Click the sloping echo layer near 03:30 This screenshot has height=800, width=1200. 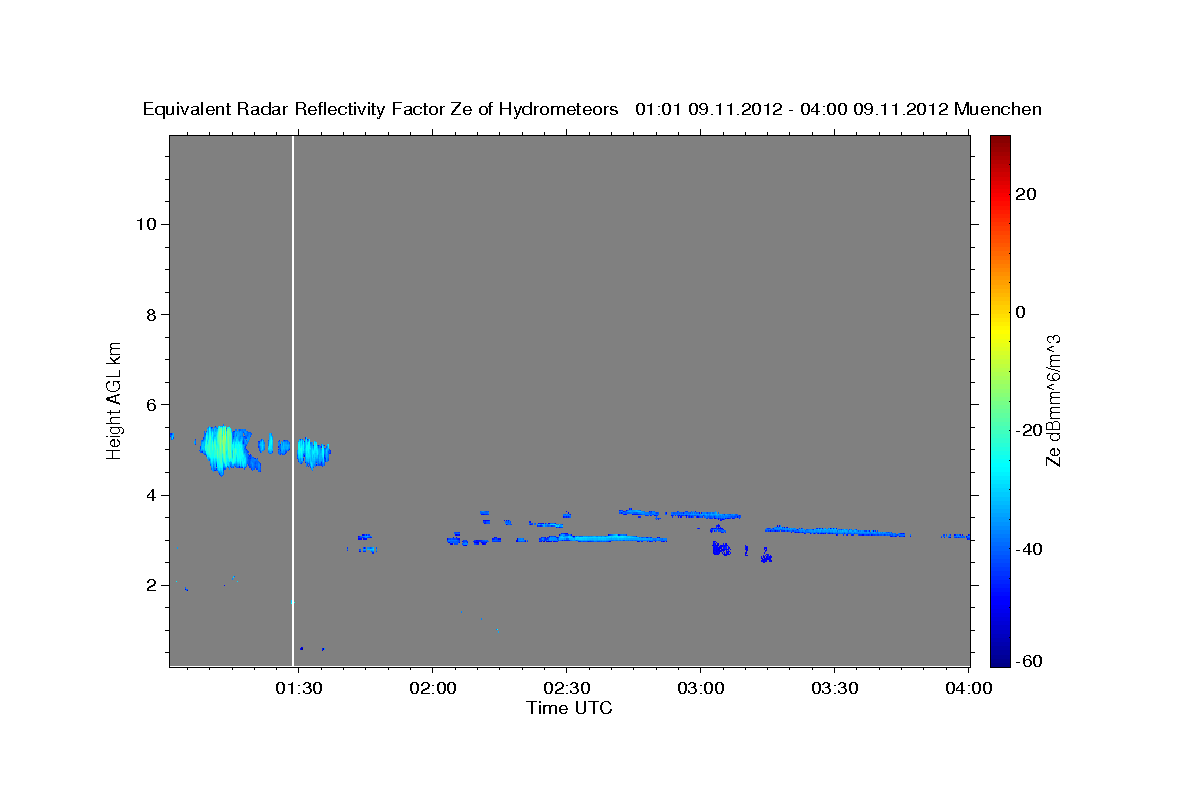[838, 531]
